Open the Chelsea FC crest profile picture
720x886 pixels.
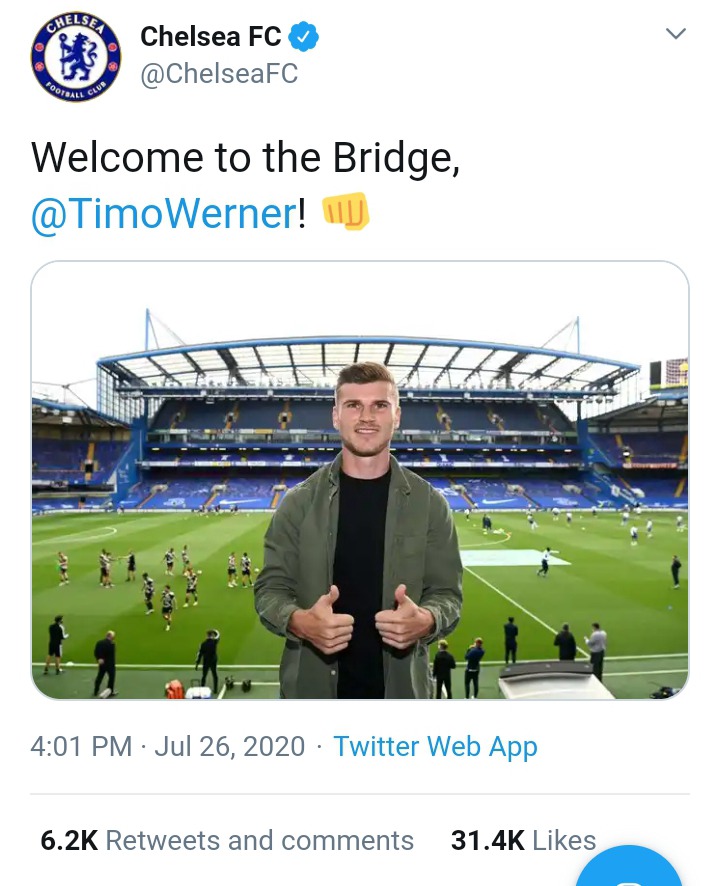pyautogui.click(x=76, y=56)
